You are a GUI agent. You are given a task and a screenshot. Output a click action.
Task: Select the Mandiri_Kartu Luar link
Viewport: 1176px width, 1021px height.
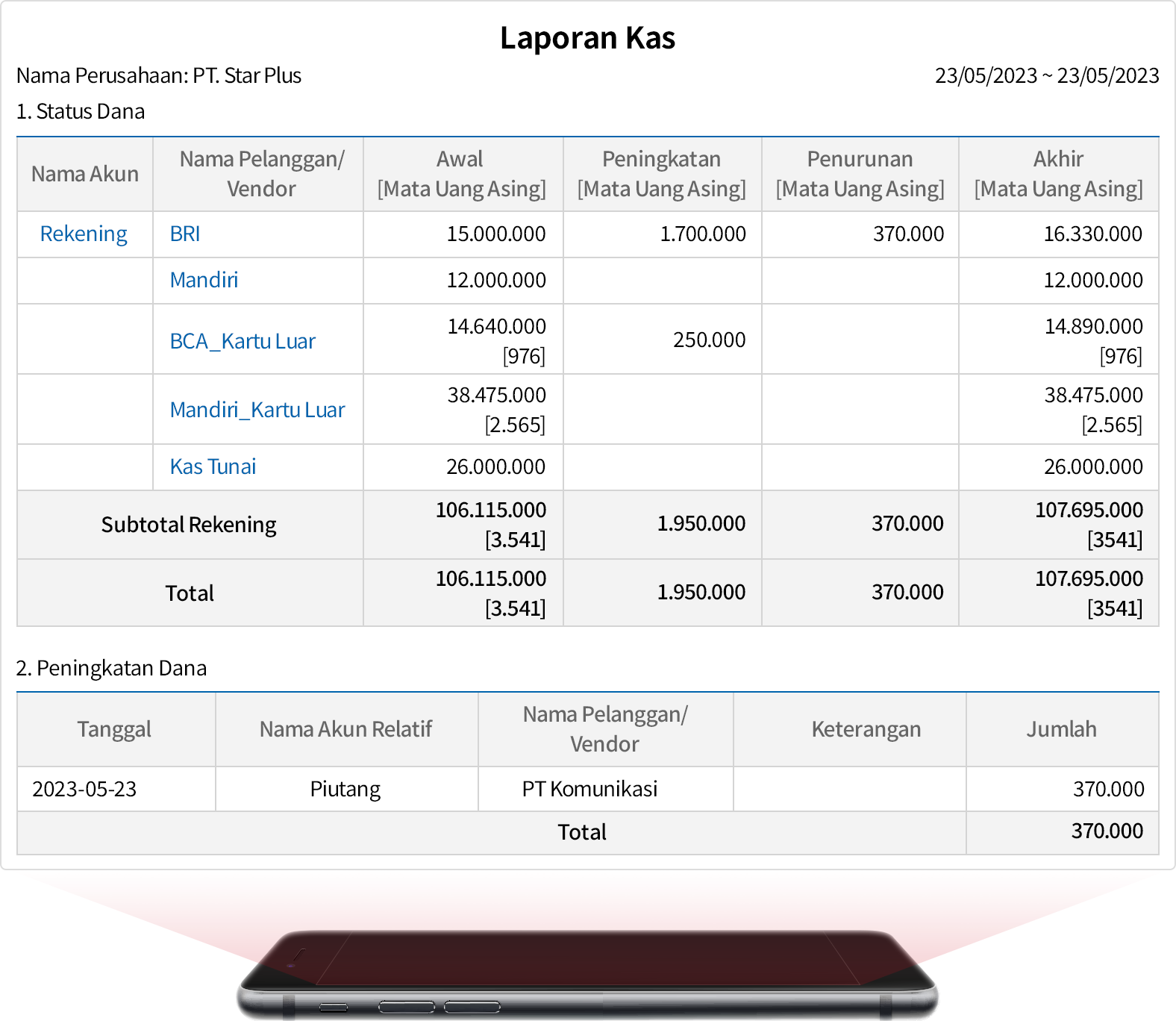(x=257, y=410)
